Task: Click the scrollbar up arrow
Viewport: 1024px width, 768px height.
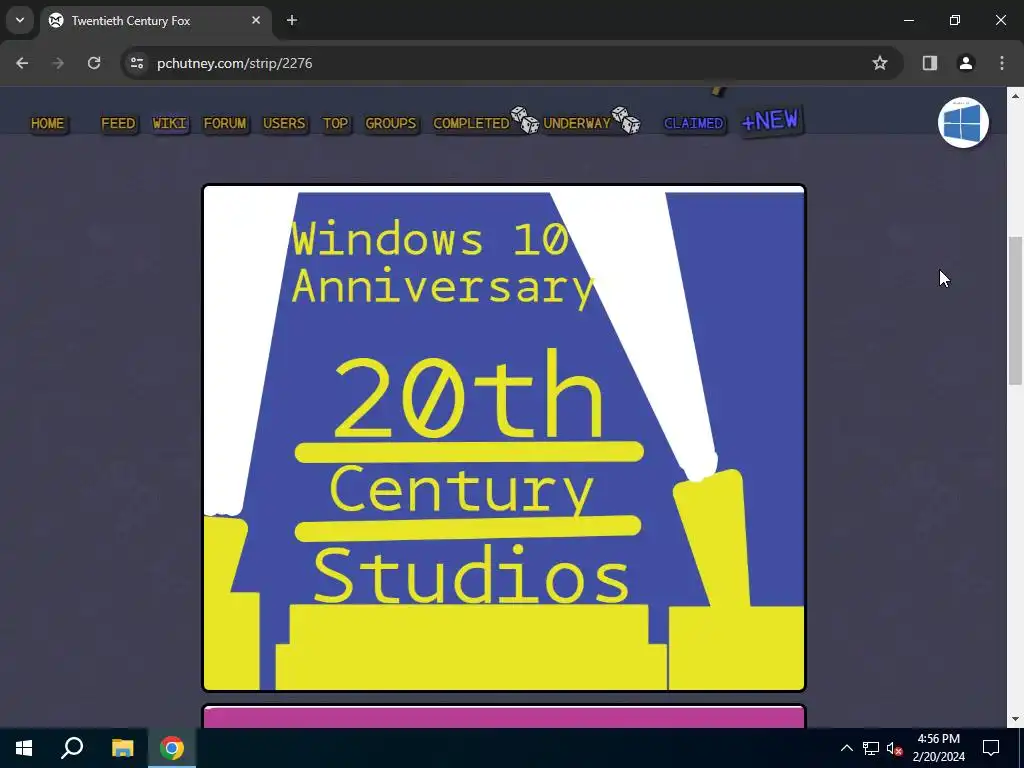Action: coord(1015,96)
